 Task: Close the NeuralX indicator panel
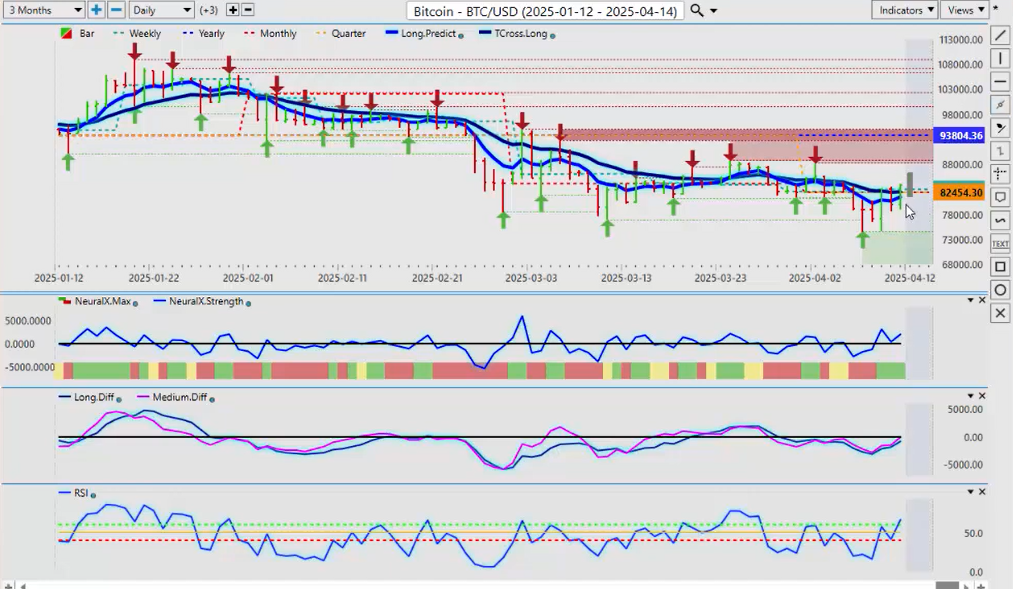(x=982, y=300)
